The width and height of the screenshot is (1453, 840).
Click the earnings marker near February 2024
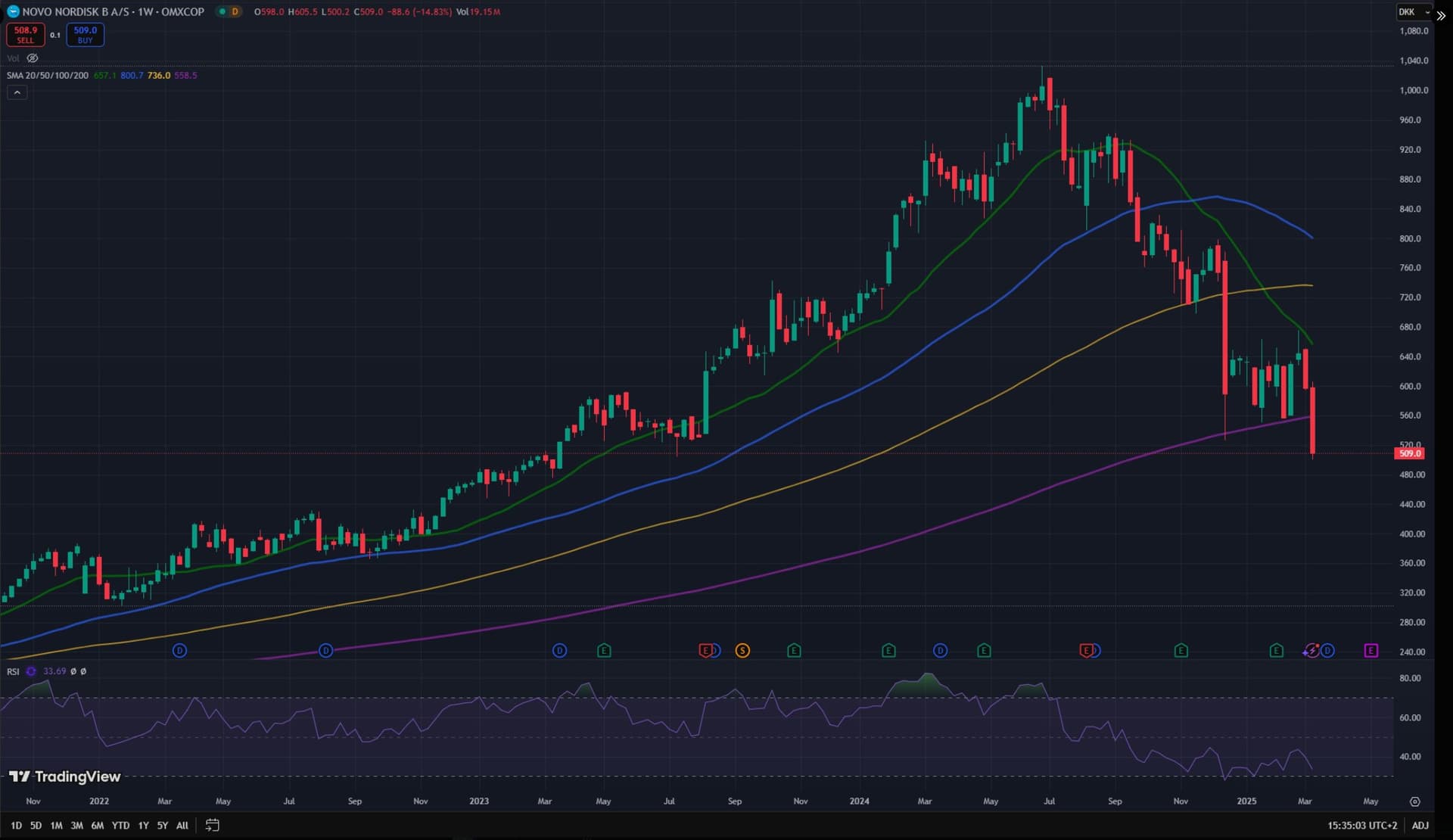pos(888,651)
